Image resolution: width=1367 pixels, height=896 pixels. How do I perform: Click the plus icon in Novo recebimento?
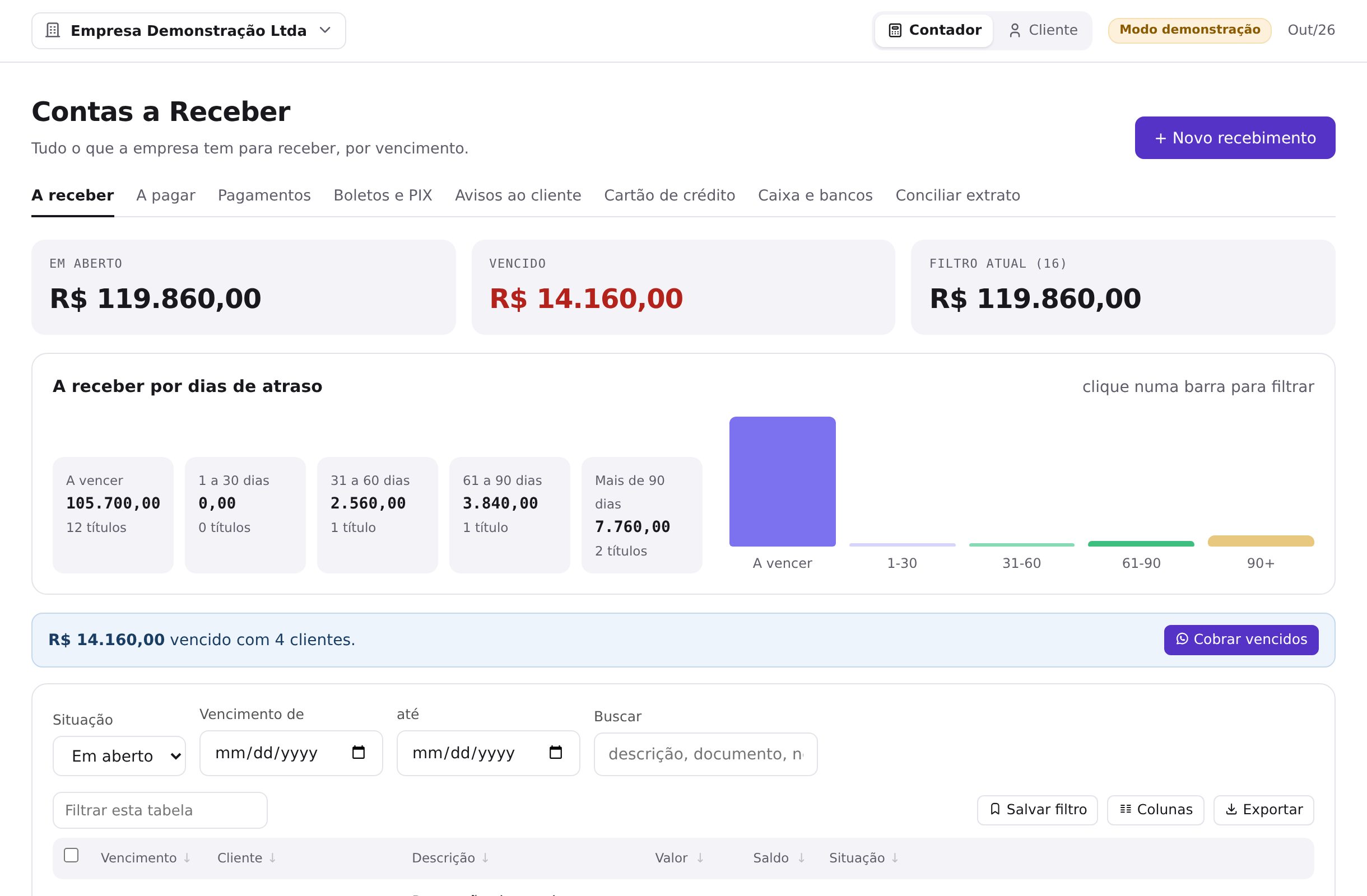tap(1161, 138)
